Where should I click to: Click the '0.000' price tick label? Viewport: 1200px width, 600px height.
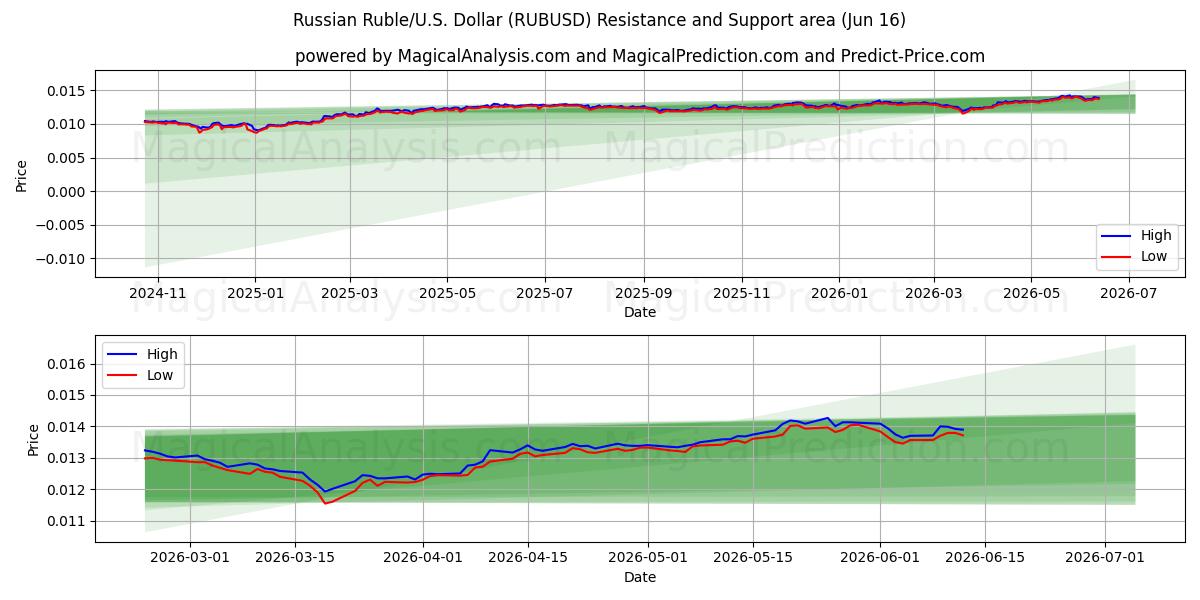coord(67,192)
